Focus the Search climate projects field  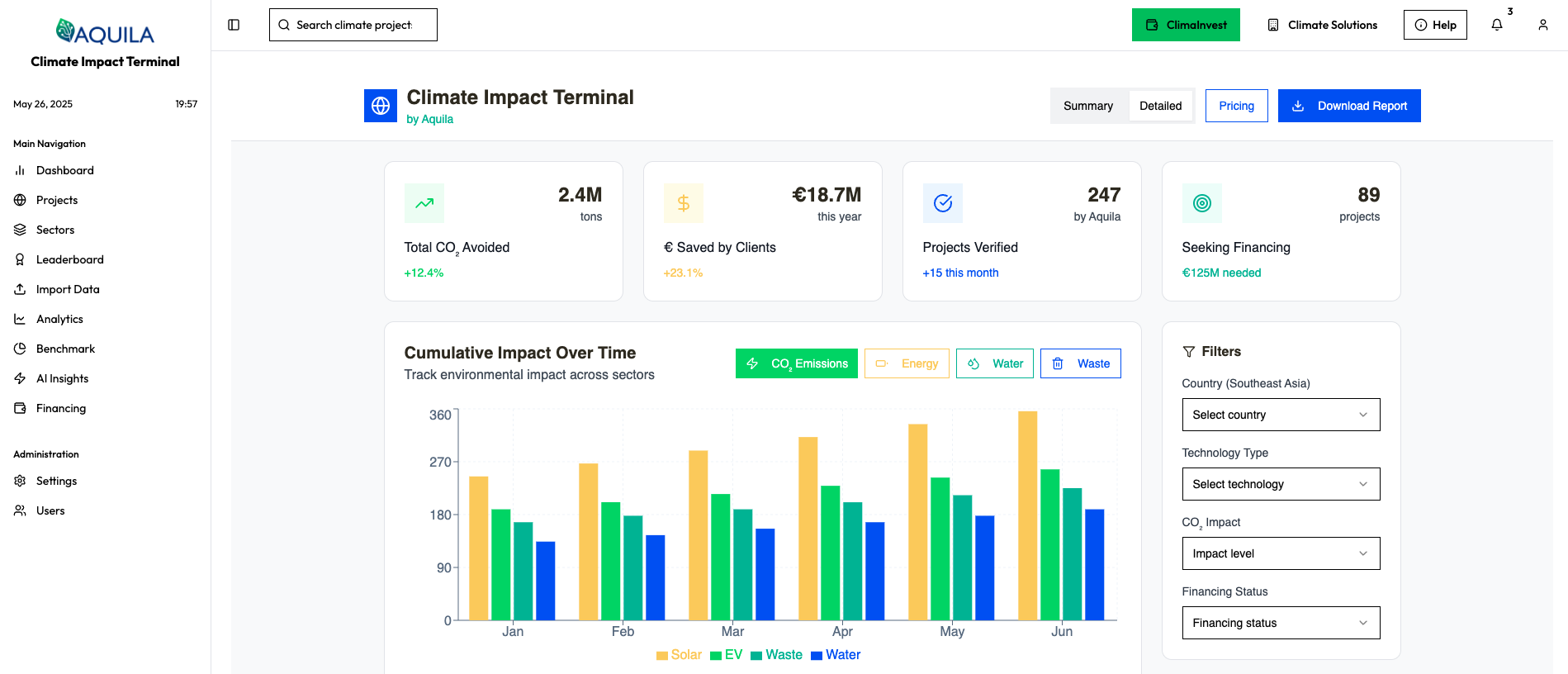point(353,25)
